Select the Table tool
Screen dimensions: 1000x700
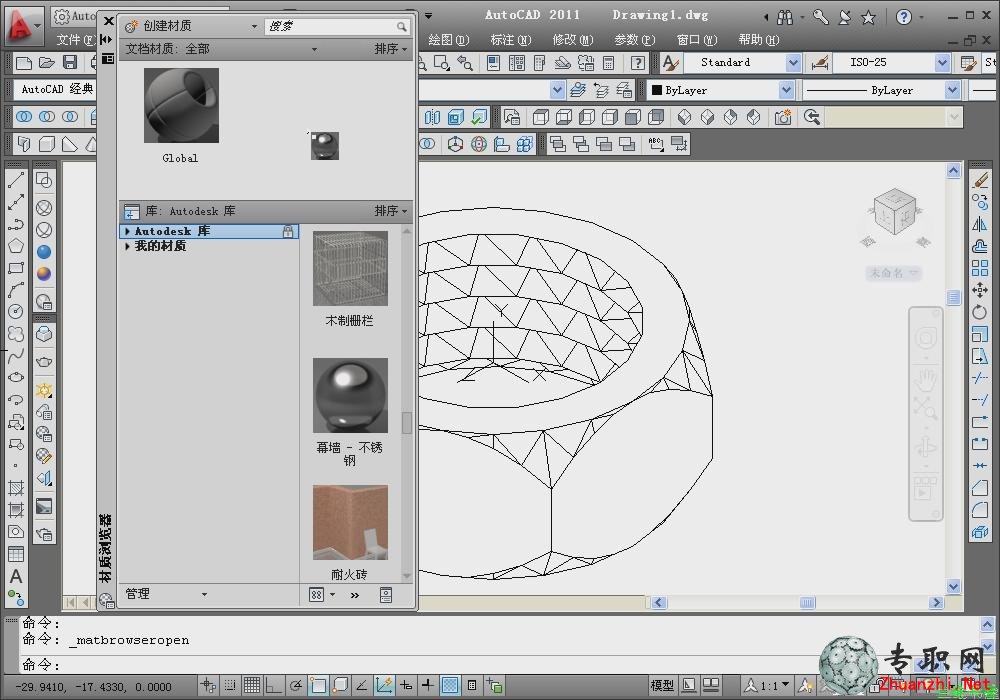(16, 553)
